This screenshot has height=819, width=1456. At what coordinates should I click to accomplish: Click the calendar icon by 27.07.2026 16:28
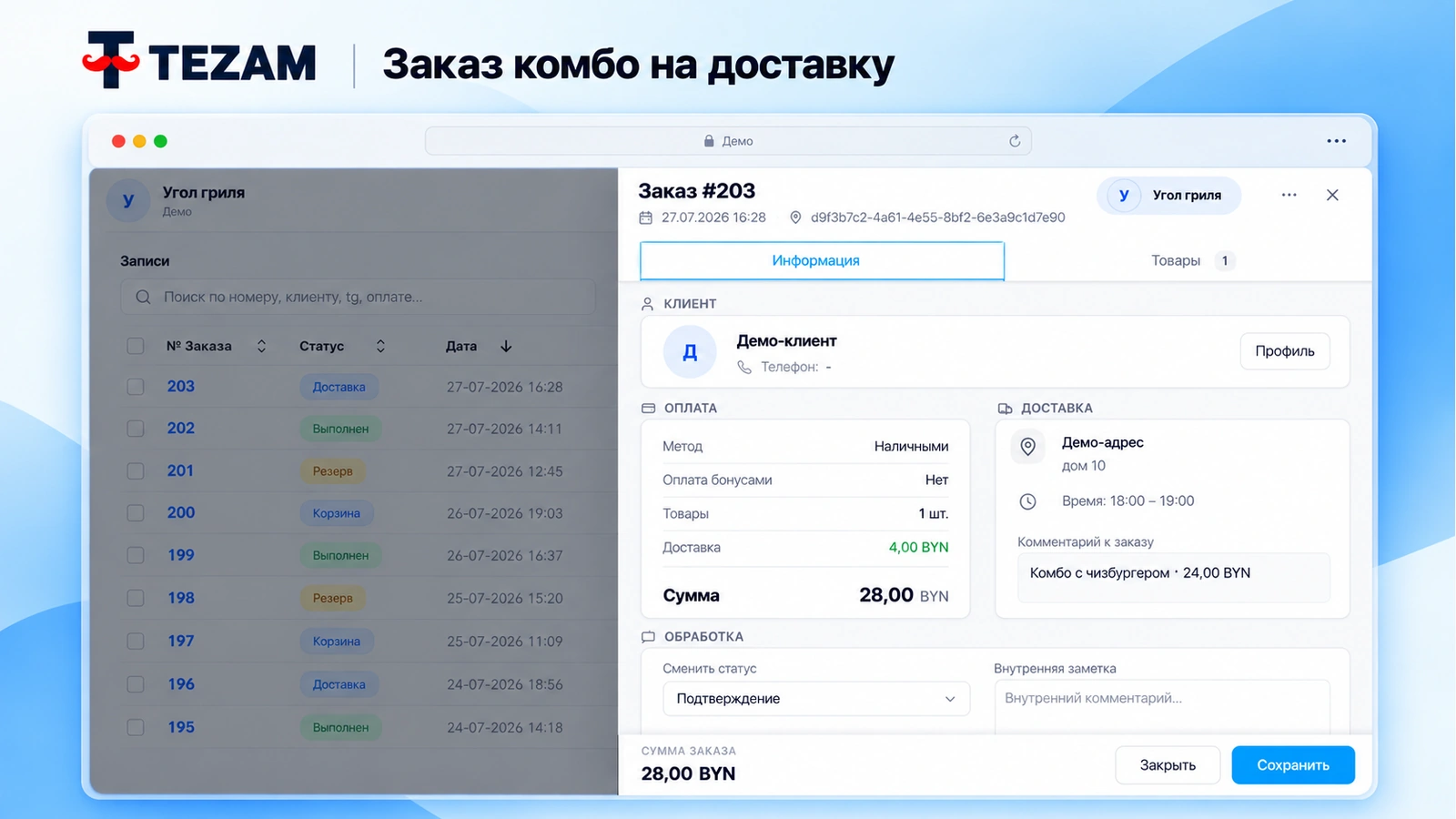pyautogui.click(x=646, y=217)
